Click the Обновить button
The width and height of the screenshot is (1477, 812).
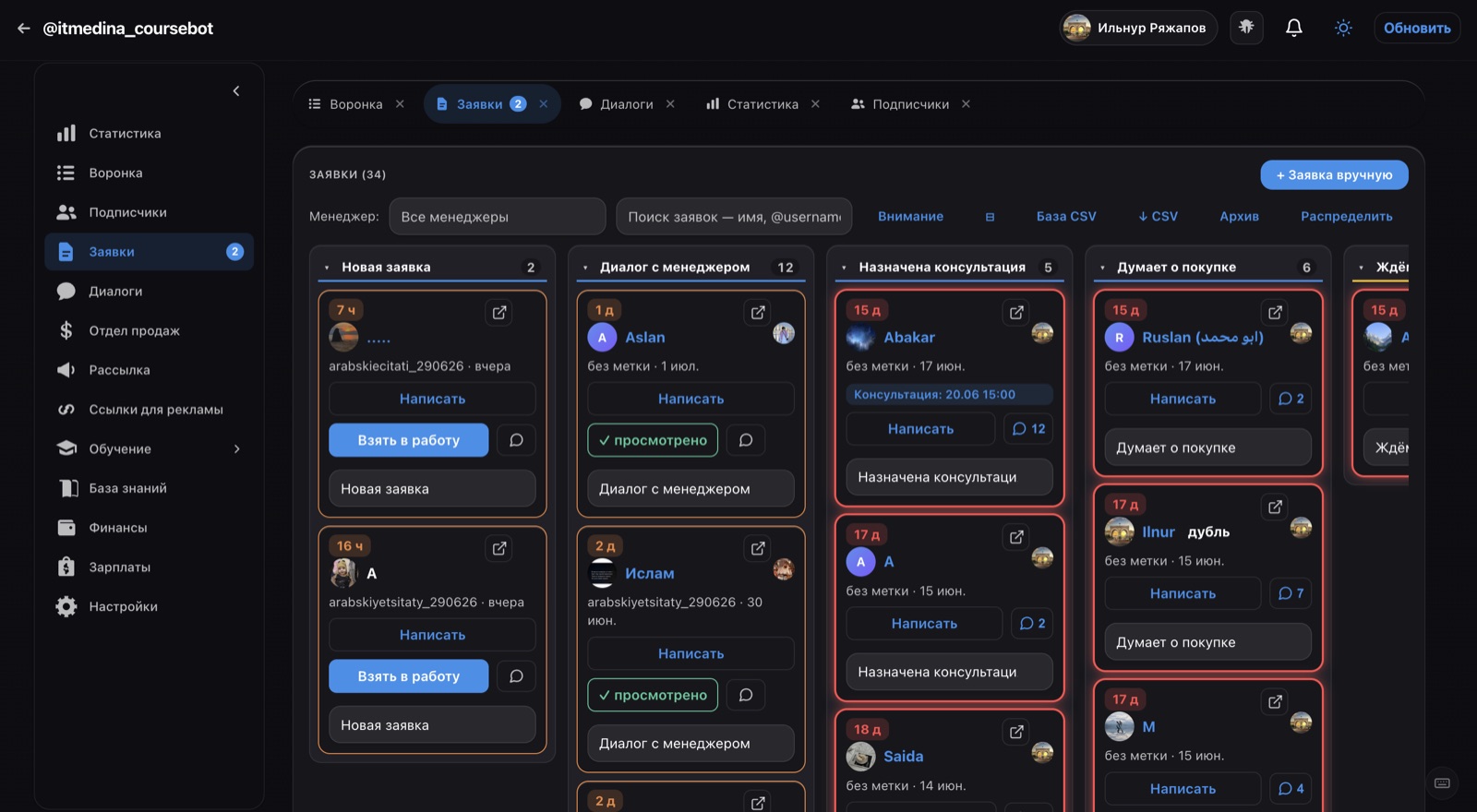[x=1417, y=28]
